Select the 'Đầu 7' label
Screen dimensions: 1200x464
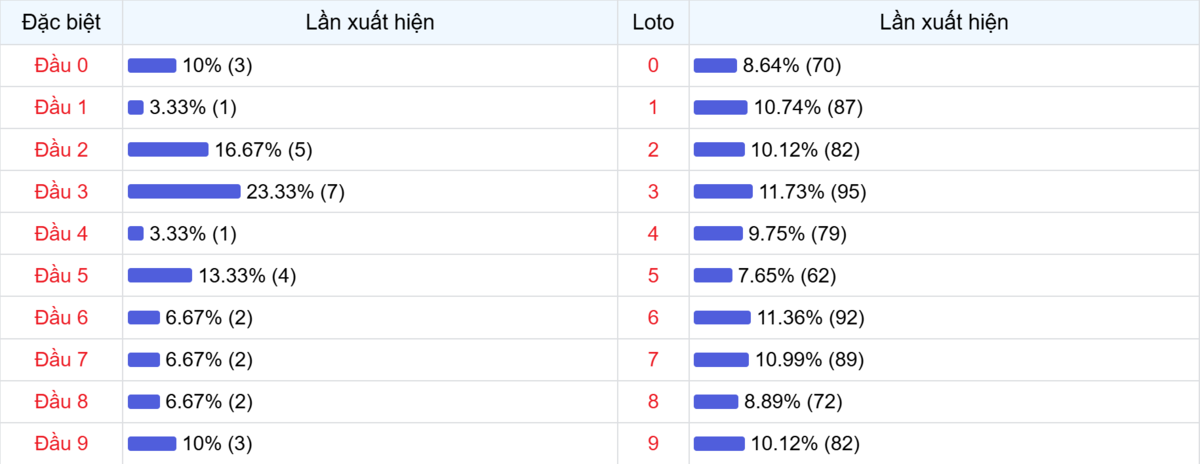point(61,359)
